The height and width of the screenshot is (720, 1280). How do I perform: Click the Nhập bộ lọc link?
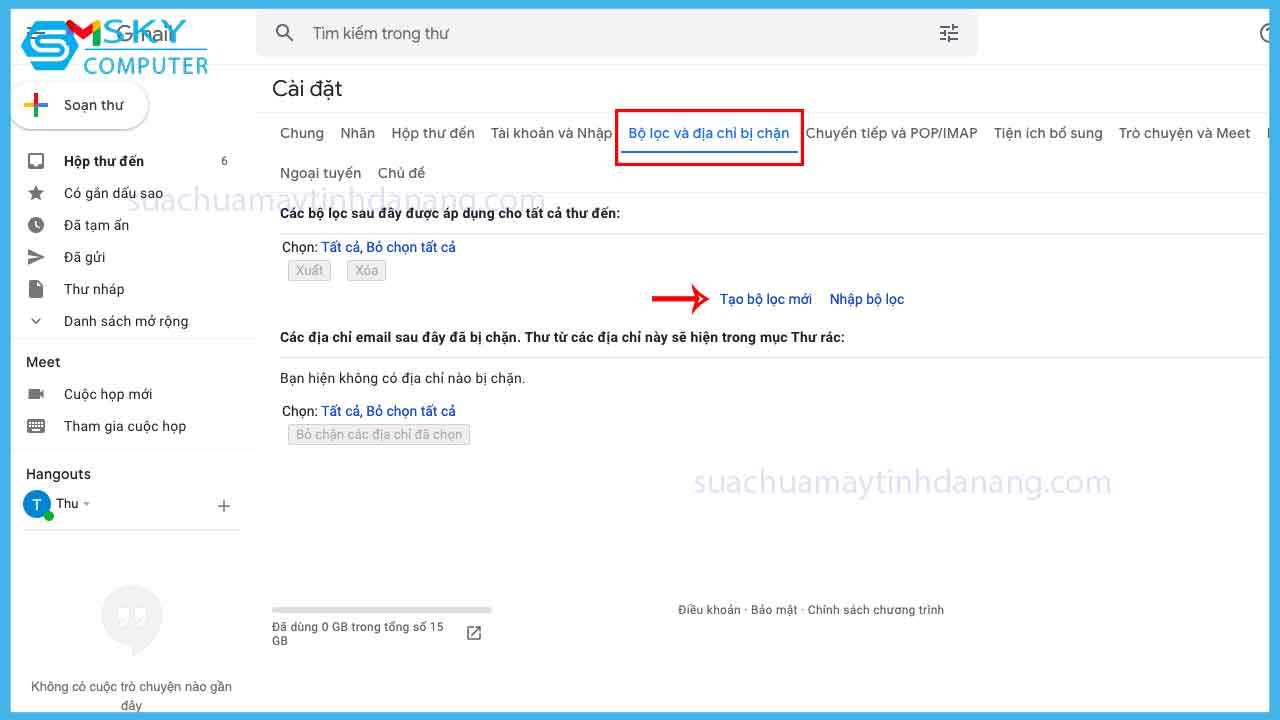click(x=866, y=298)
